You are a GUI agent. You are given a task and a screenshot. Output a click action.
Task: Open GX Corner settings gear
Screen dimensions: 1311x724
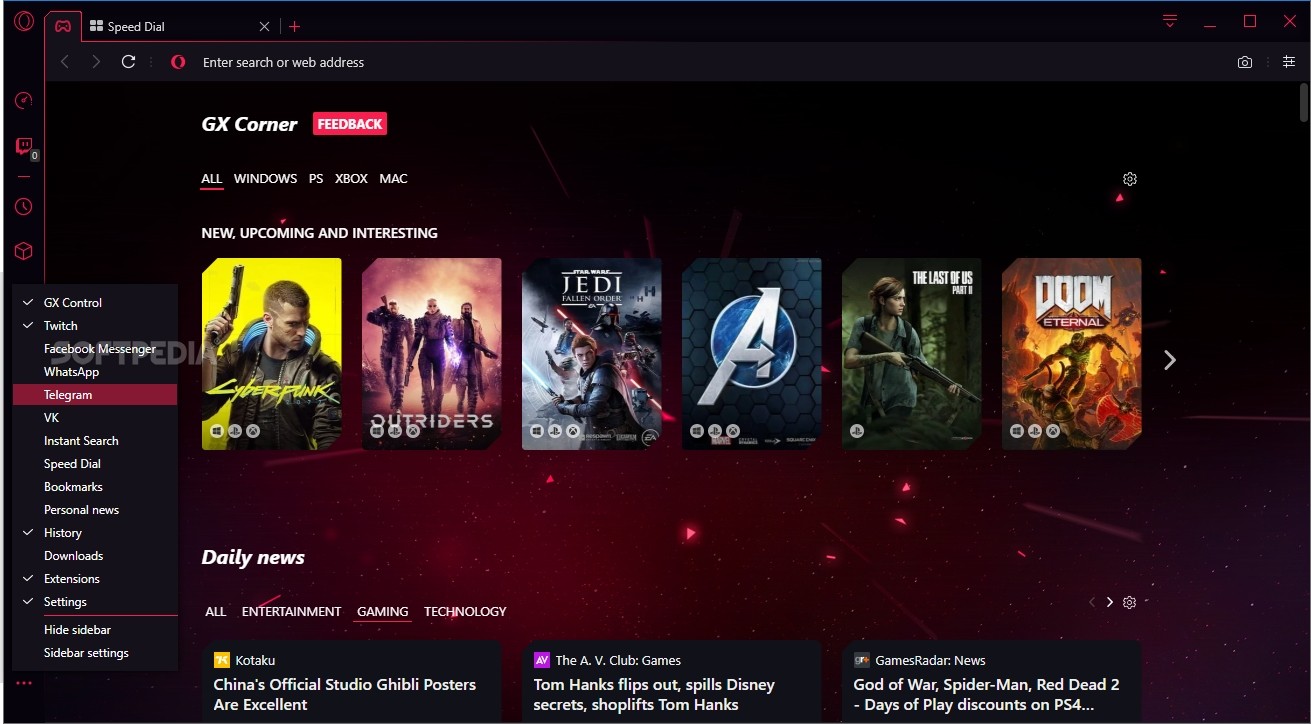coord(1130,179)
